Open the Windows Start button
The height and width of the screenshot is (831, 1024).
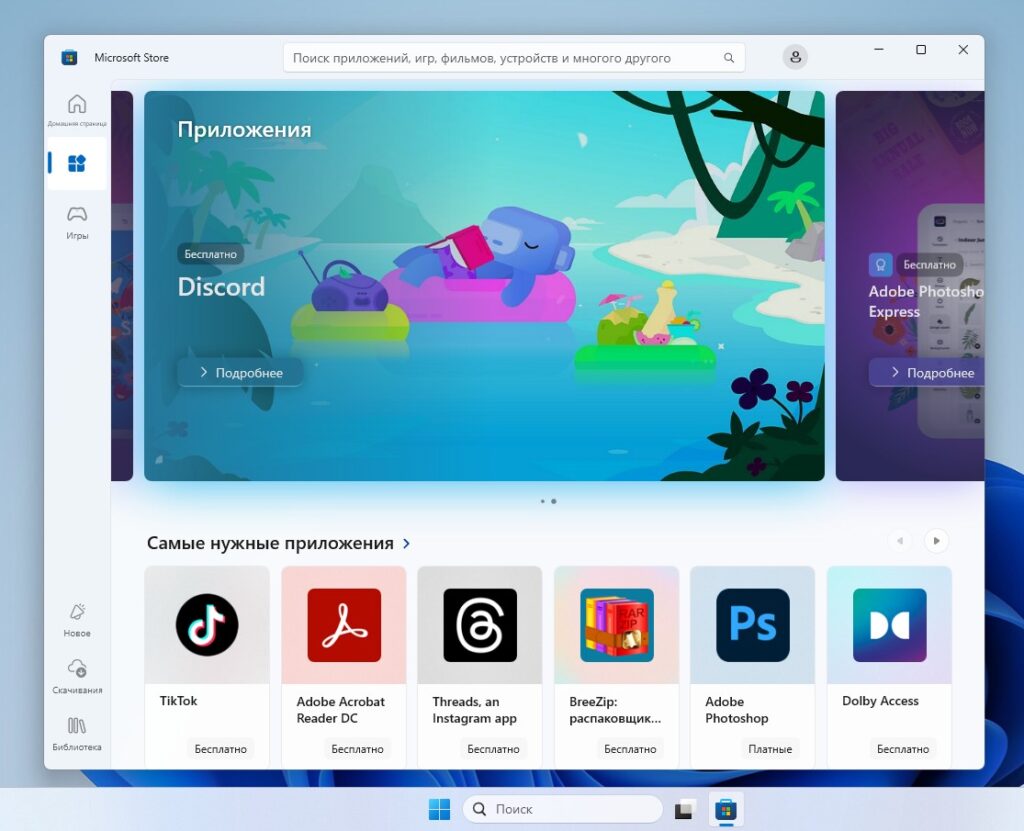coord(439,809)
